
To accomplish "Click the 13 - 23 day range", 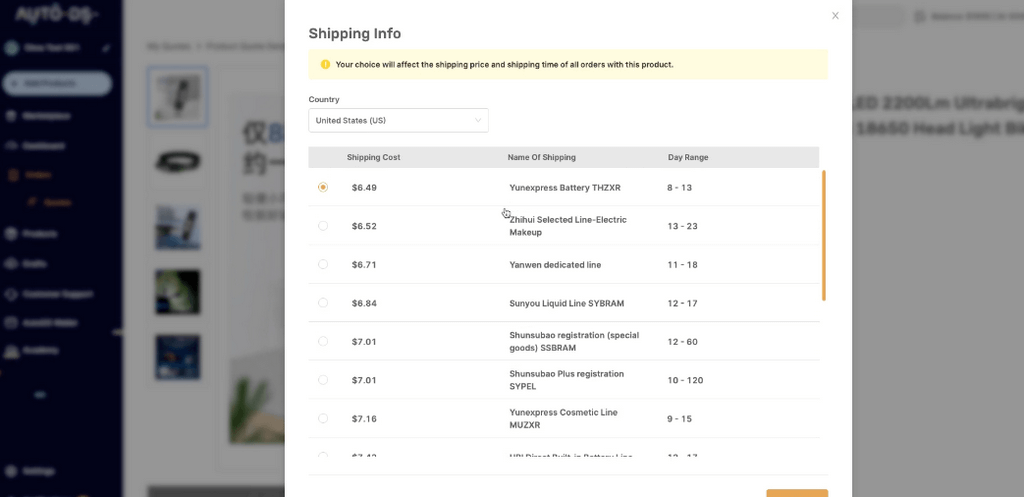I will click(x=682, y=226).
